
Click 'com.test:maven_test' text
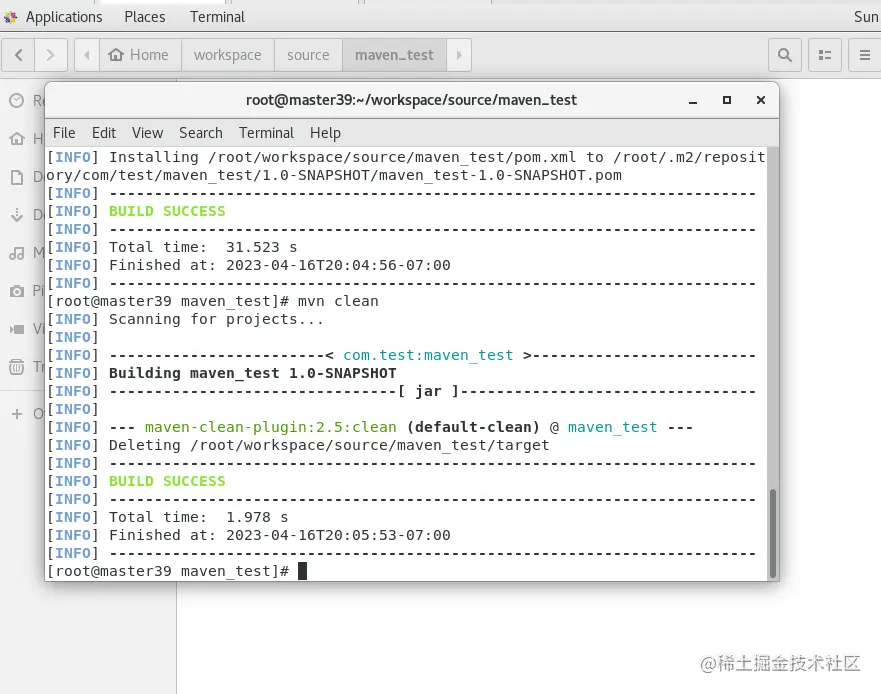pos(428,355)
